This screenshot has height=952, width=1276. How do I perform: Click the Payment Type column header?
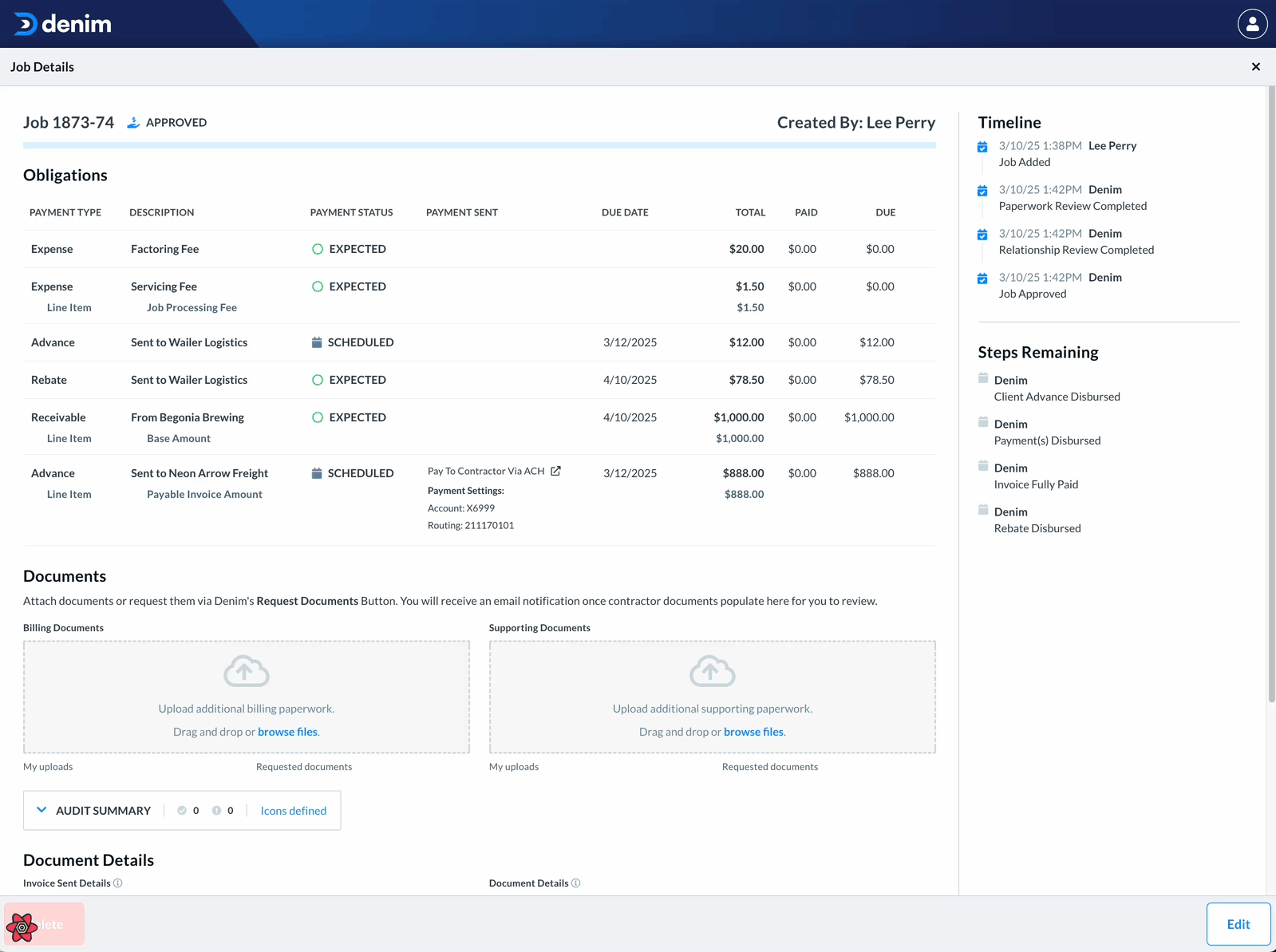coord(65,212)
